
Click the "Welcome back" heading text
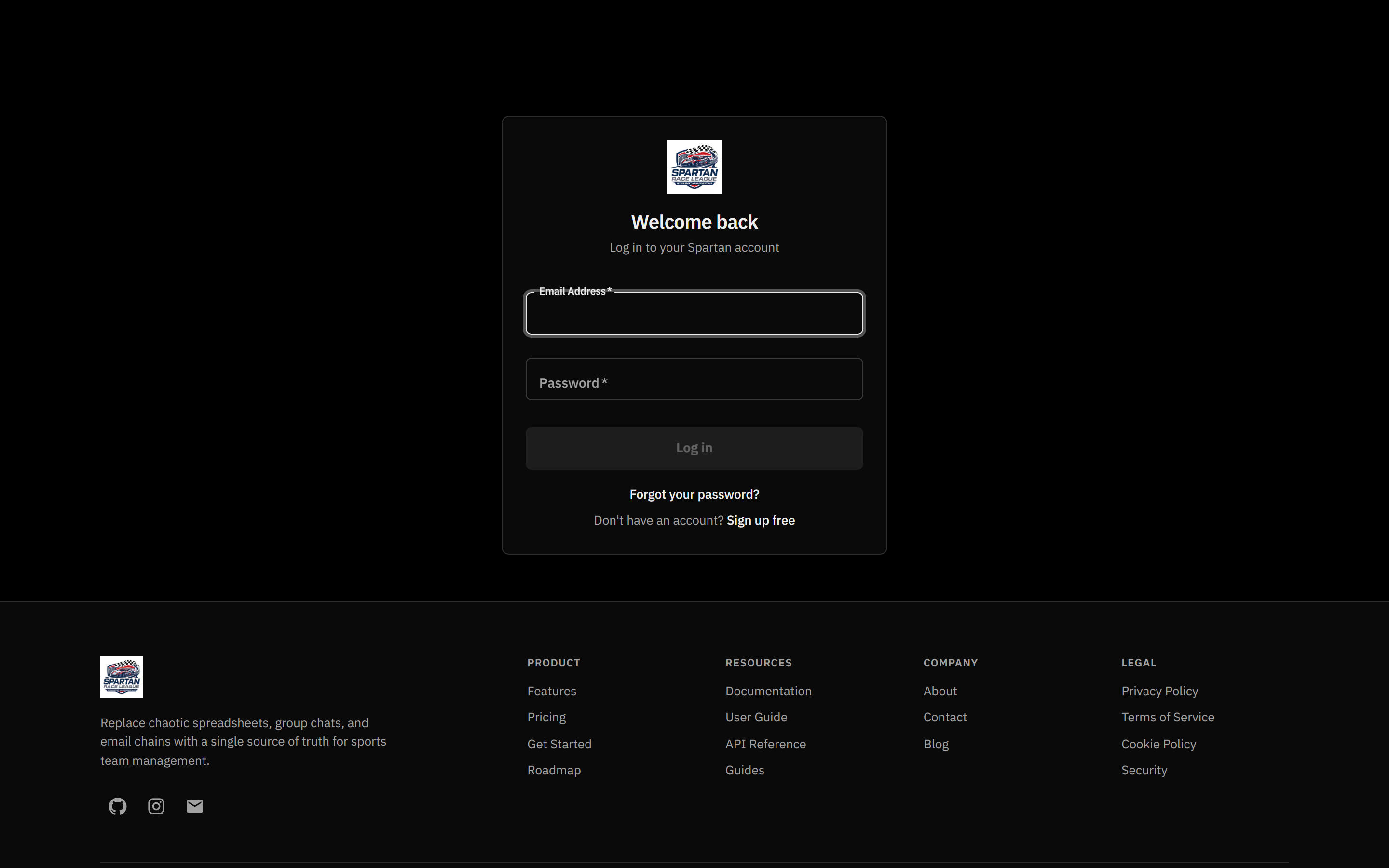(x=694, y=222)
